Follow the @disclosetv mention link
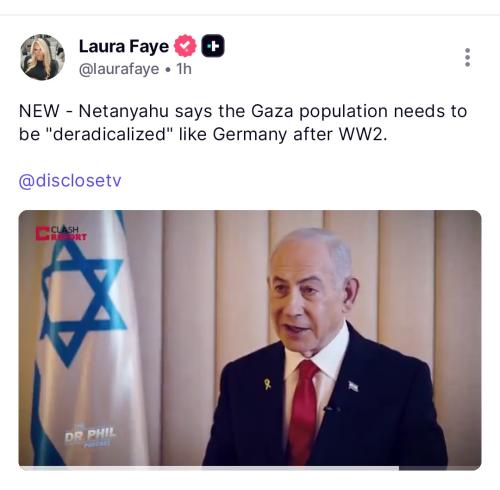Viewport: 500px width, 490px height. pos(70,181)
